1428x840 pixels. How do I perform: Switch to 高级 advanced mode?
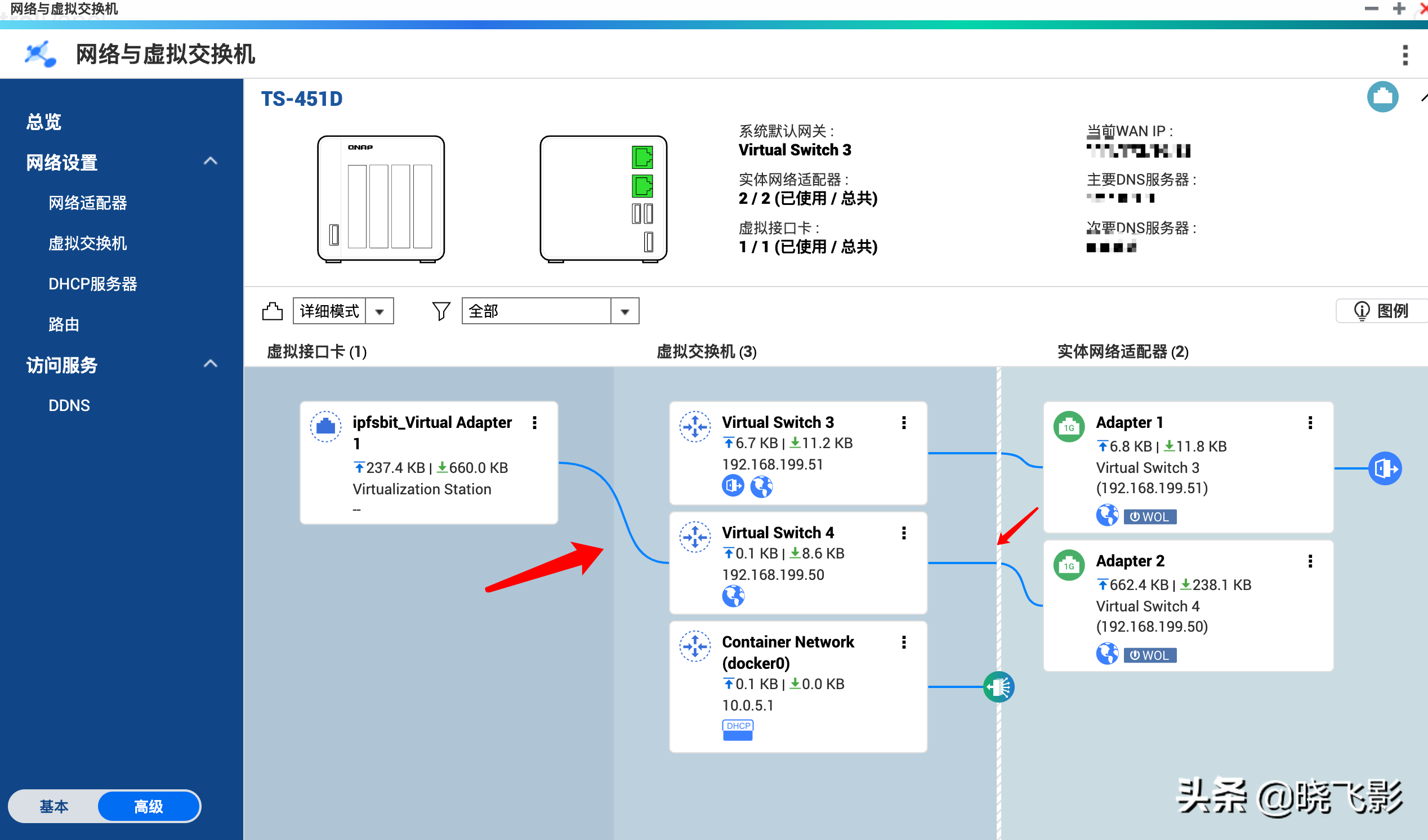(x=149, y=806)
